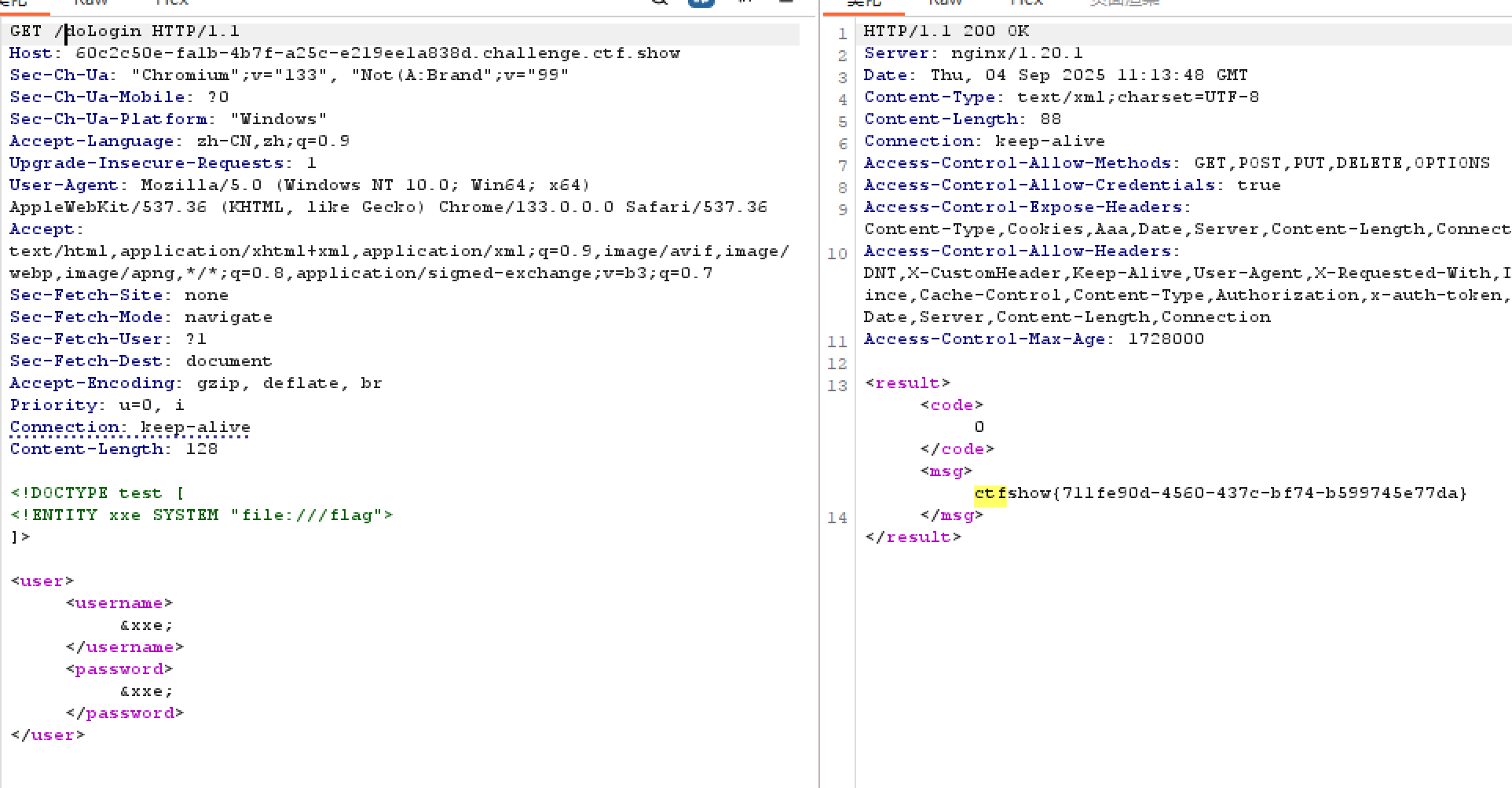Viewport: 1512px width, 788px height.
Task: Click the request line 'GET /doLogin HTTP/1.1'
Action: [125, 31]
